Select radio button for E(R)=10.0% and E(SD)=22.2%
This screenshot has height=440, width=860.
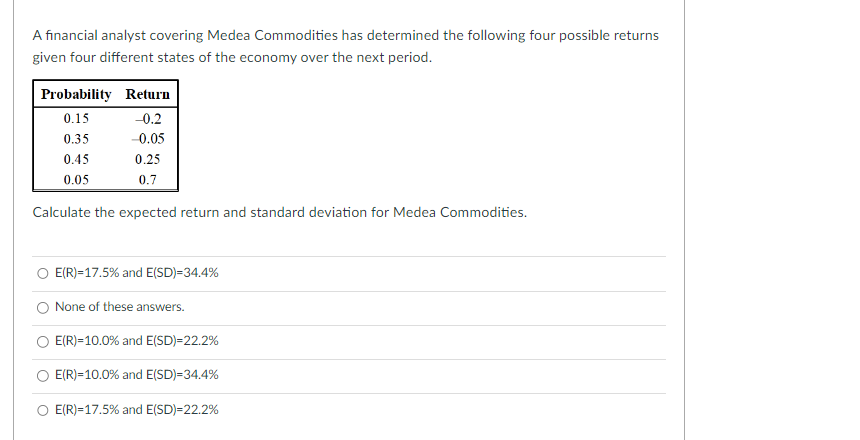click(x=42, y=341)
